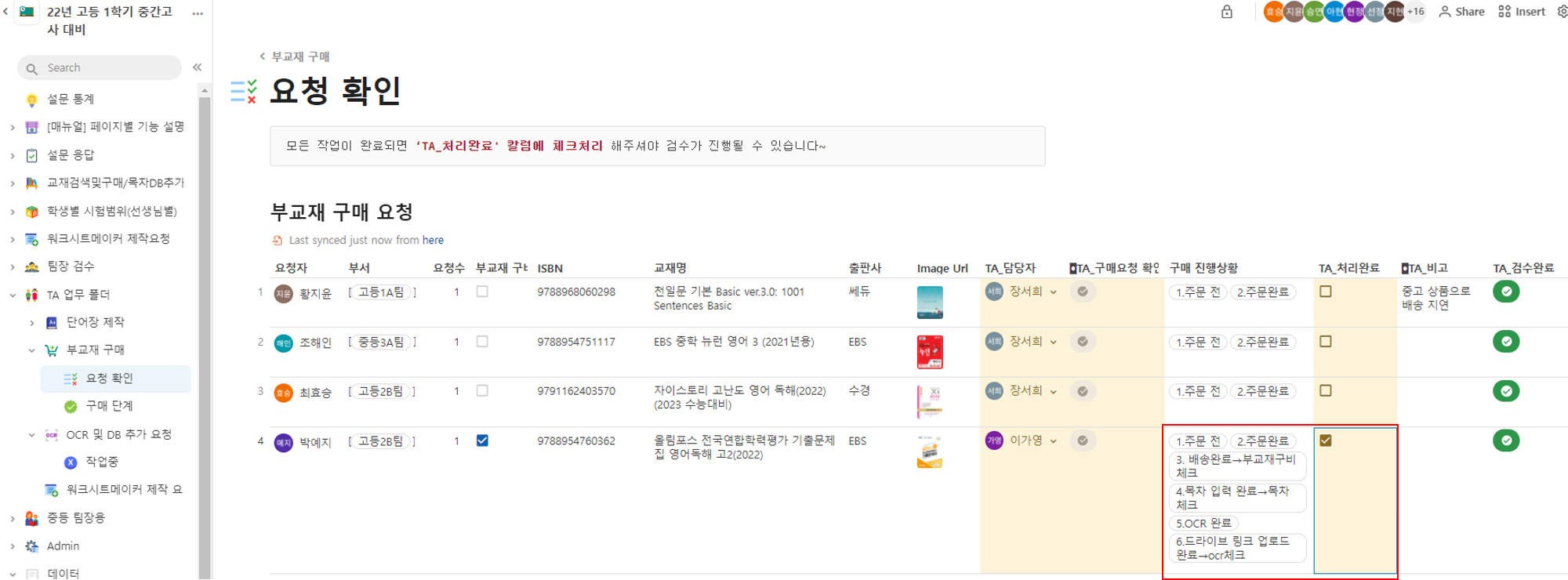
Task: Click the green 검수완료 check for 조해인 row
Action: click(x=1506, y=341)
